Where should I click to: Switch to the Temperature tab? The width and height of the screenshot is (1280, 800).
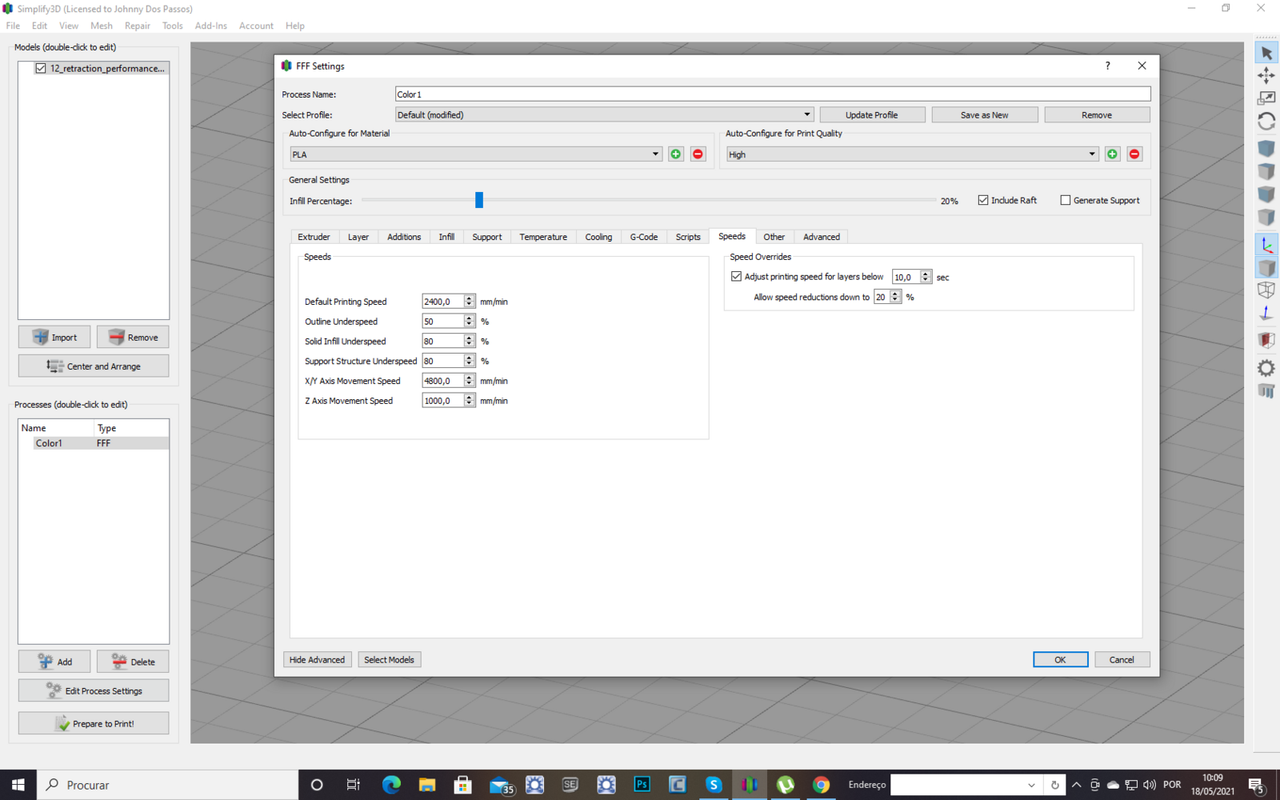543,237
